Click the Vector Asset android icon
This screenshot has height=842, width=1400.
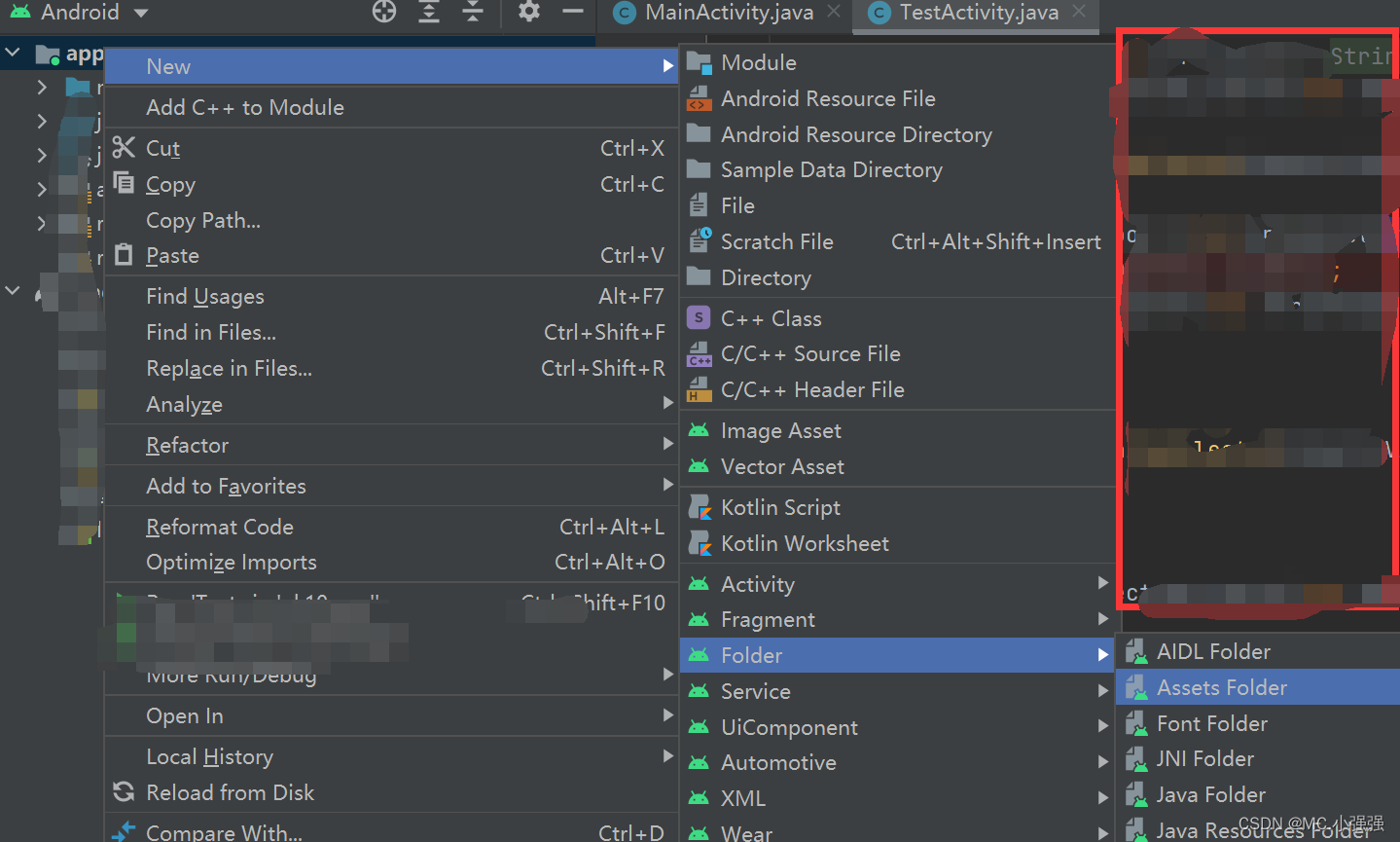[699, 466]
